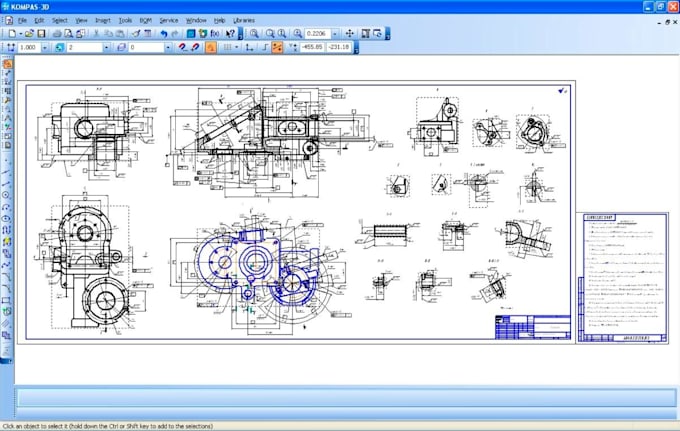
Task: Click the cursor step field showing 1.000
Action: 29,47
